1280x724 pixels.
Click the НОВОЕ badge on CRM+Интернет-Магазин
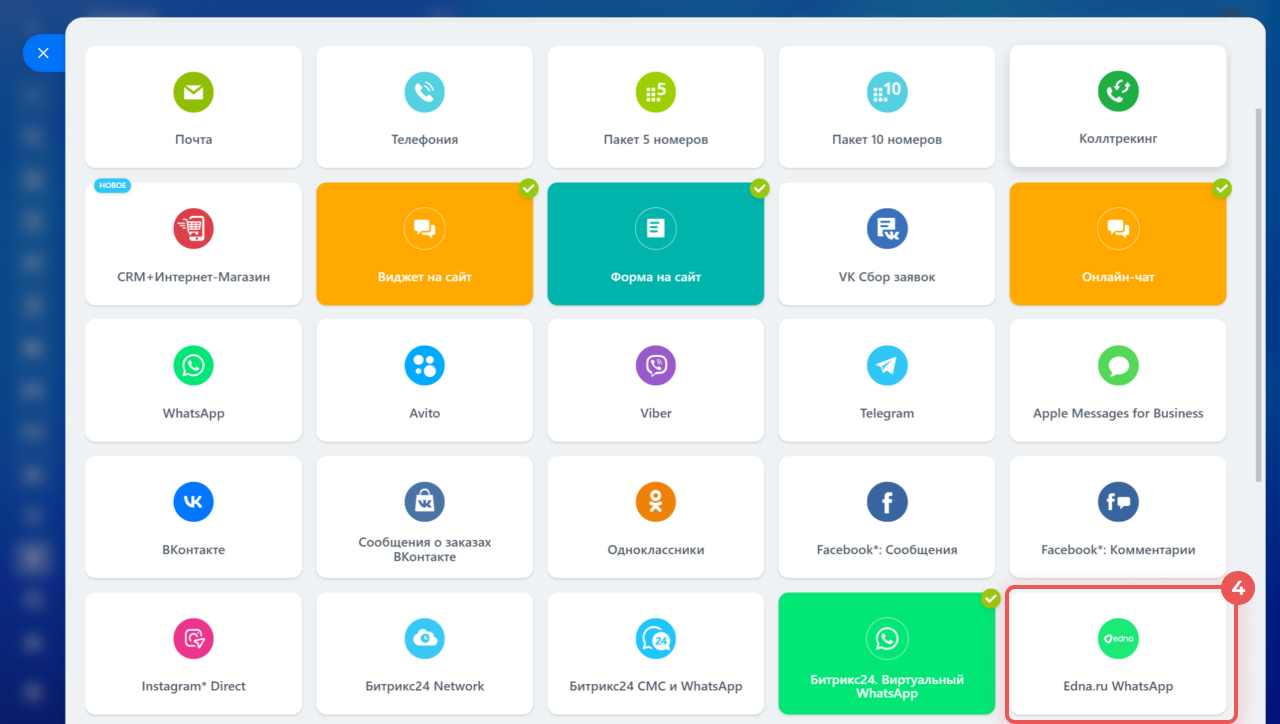[x=112, y=186]
